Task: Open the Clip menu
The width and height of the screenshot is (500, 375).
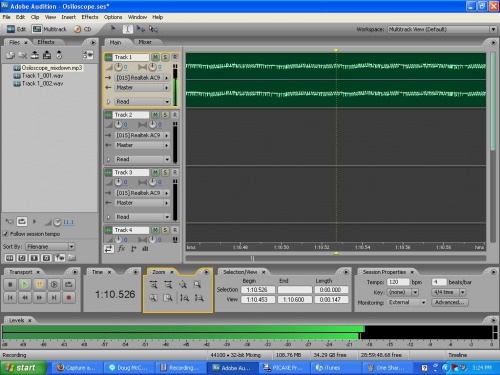Action: pos(35,17)
